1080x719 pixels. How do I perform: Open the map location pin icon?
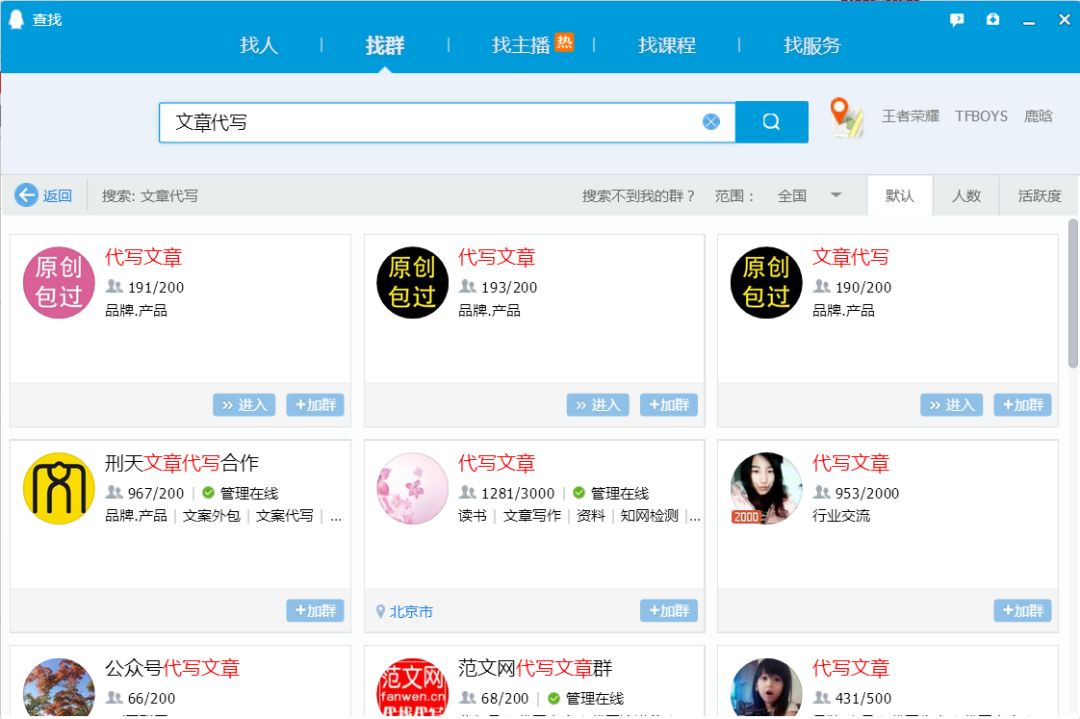[846, 117]
